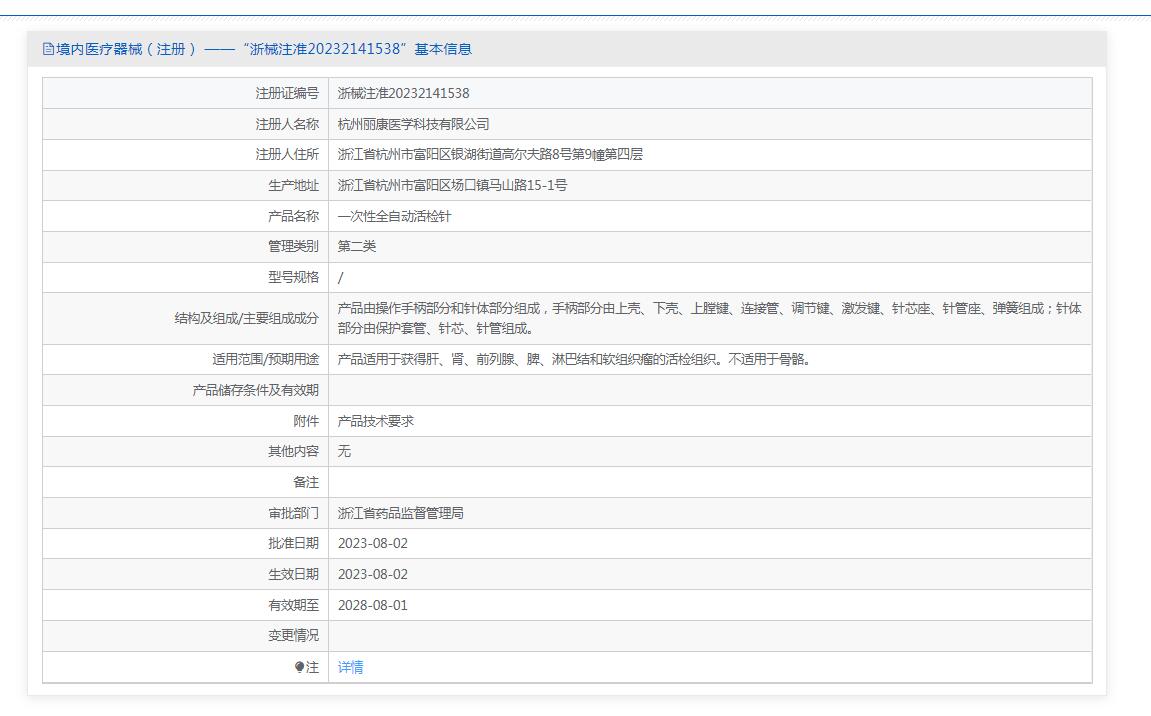The height and width of the screenshot is (716, 1151).
Task: Click the 生效日期 label
Action: [x=294, y=574]
